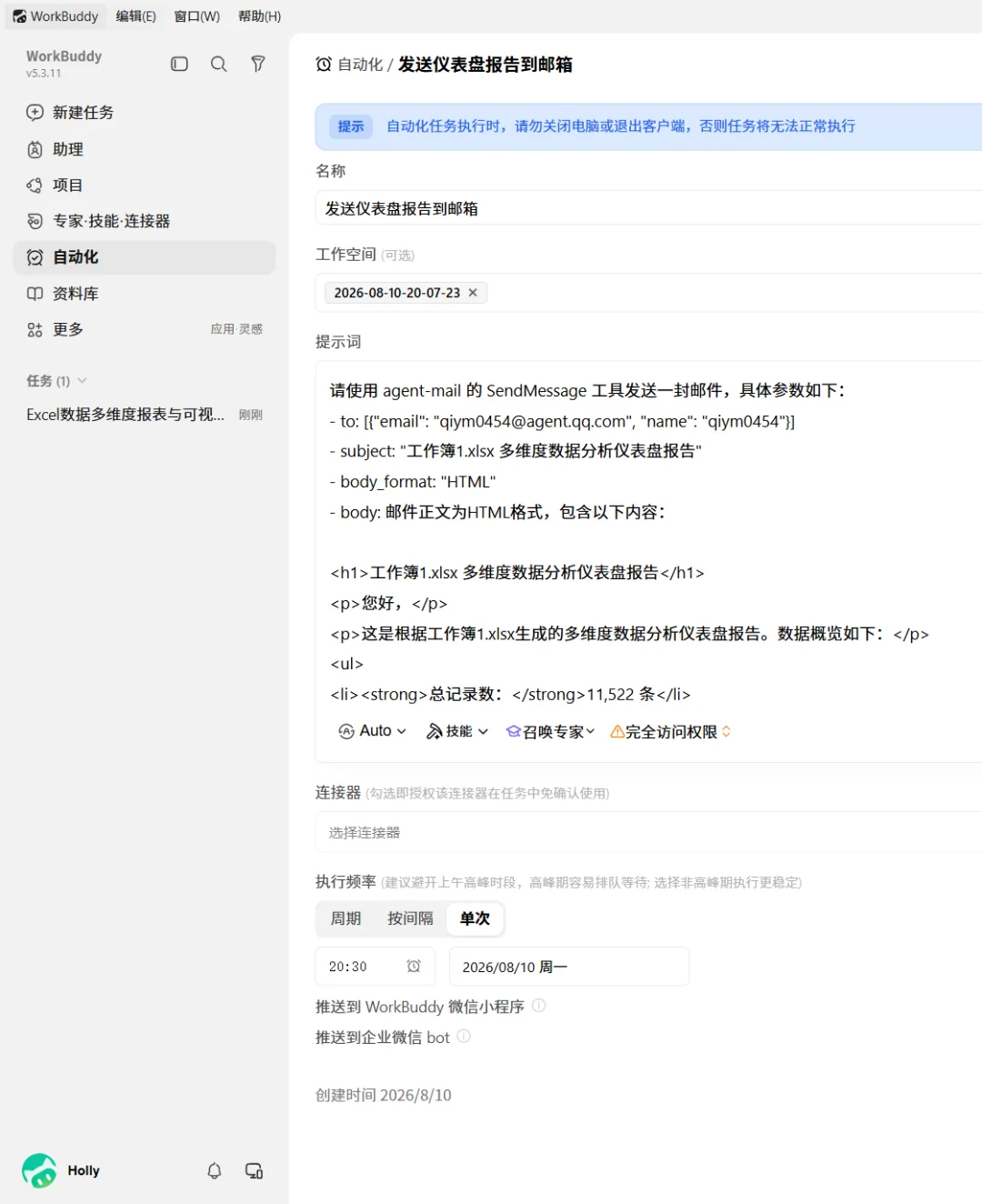Click the 自动化 breadcrumb link
This screenshot has width=982, height=1204.
coord(360,65)
